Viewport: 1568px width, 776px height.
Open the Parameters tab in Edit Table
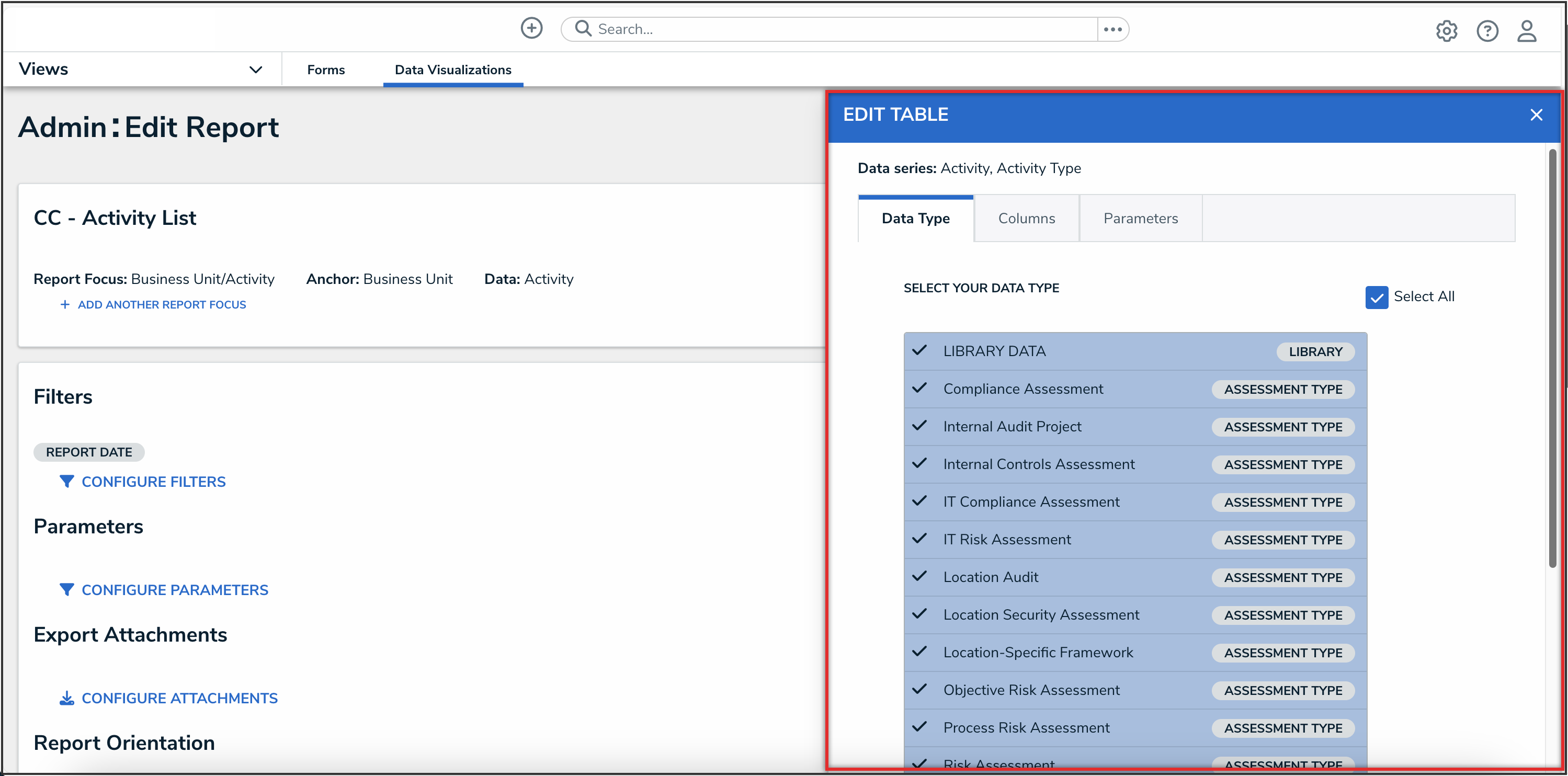pos(1140,219)
